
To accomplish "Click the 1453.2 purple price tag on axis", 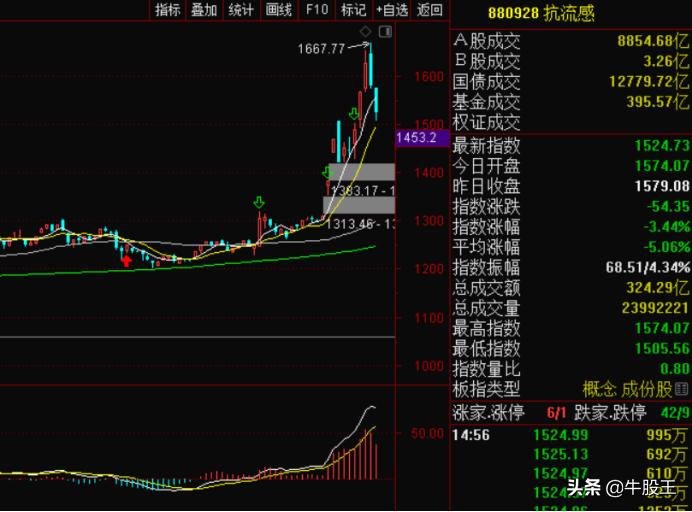I will coord(418,138).
